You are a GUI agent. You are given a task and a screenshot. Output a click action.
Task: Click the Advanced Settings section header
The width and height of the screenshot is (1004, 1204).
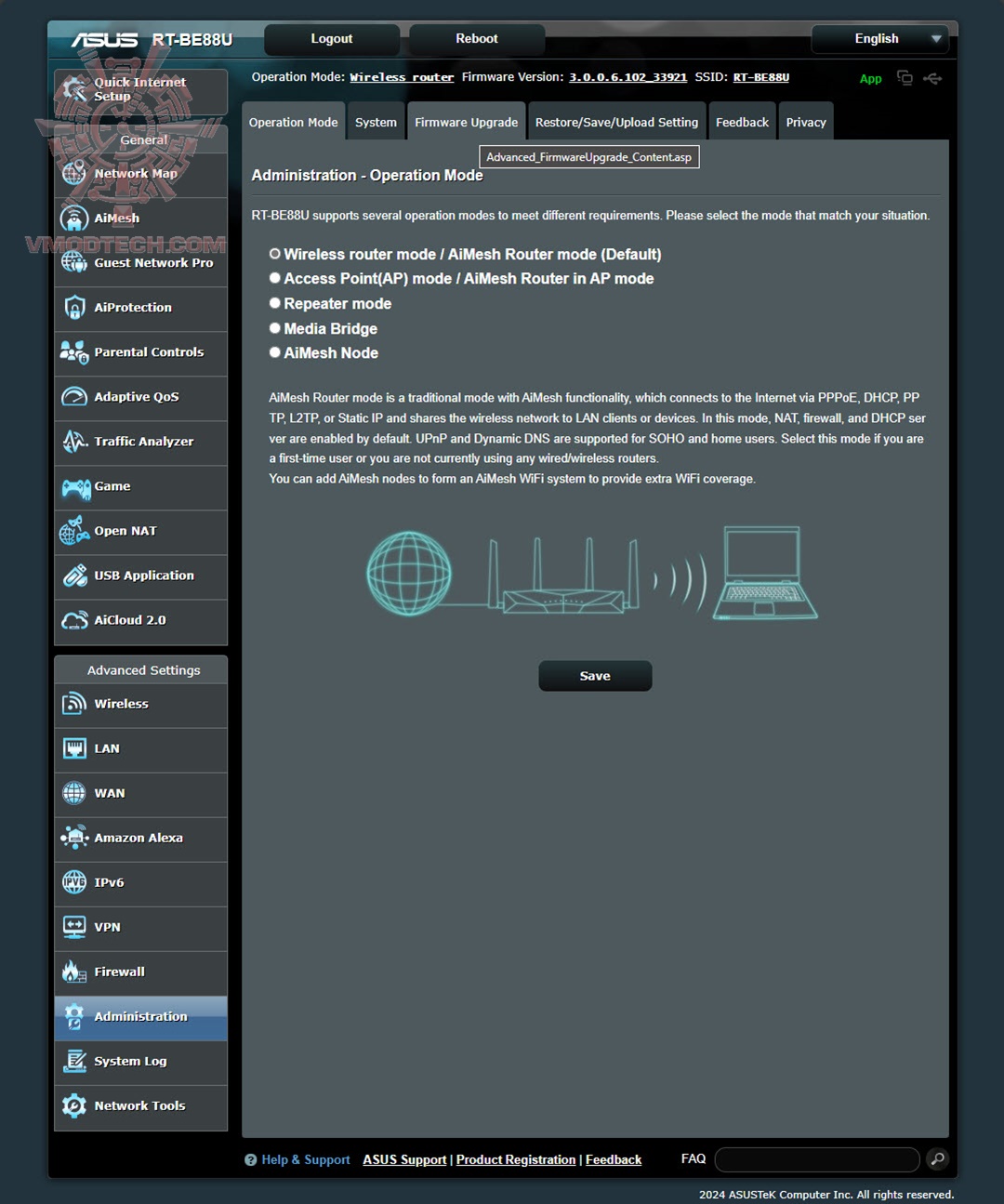tap(143, 670)
